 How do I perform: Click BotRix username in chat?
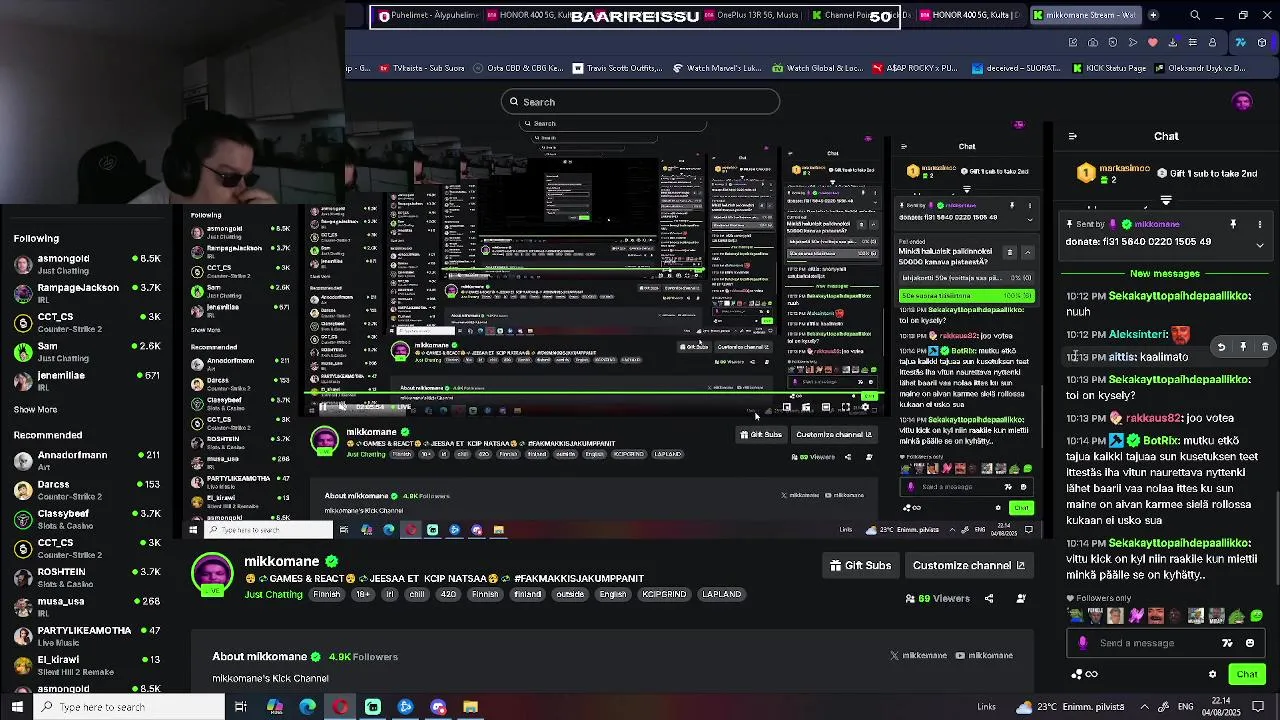1161,440
